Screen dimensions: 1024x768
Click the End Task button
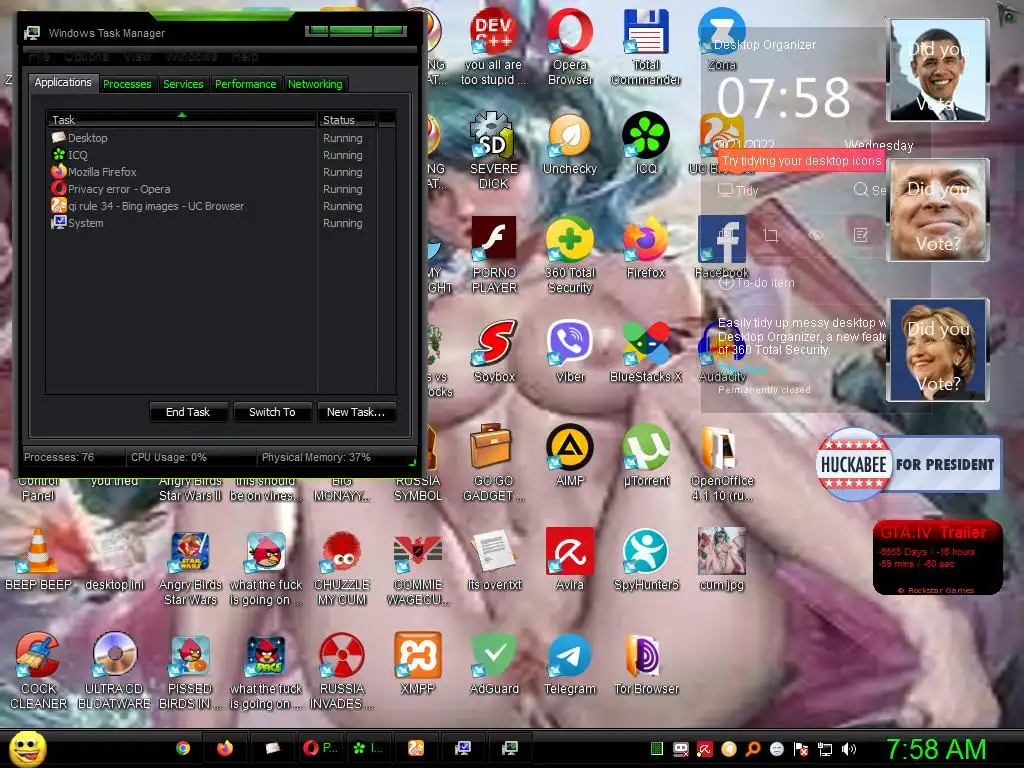pyautogui.click(x=188, y=412)
